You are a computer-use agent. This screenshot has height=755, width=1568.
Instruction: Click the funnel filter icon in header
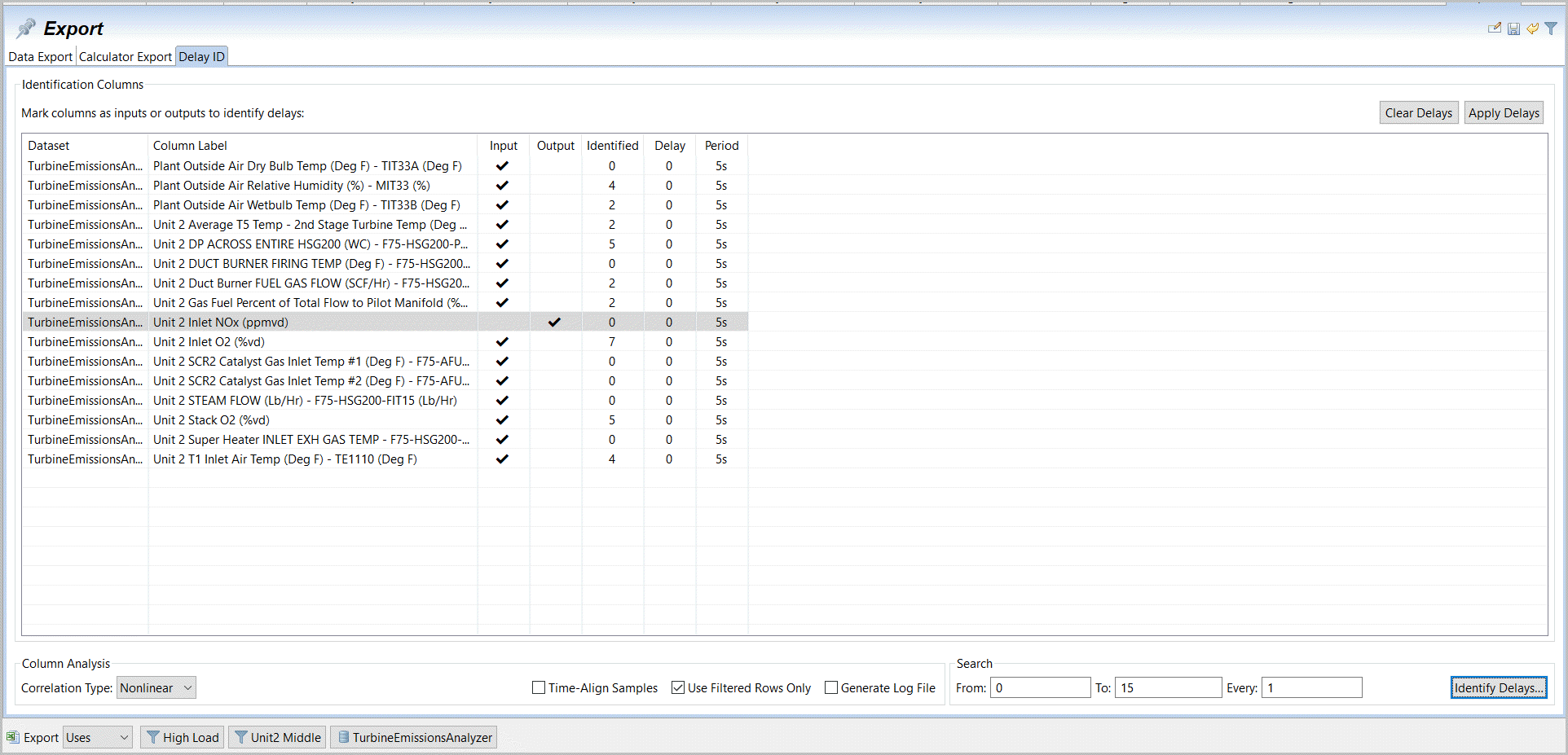(1551, 29)
